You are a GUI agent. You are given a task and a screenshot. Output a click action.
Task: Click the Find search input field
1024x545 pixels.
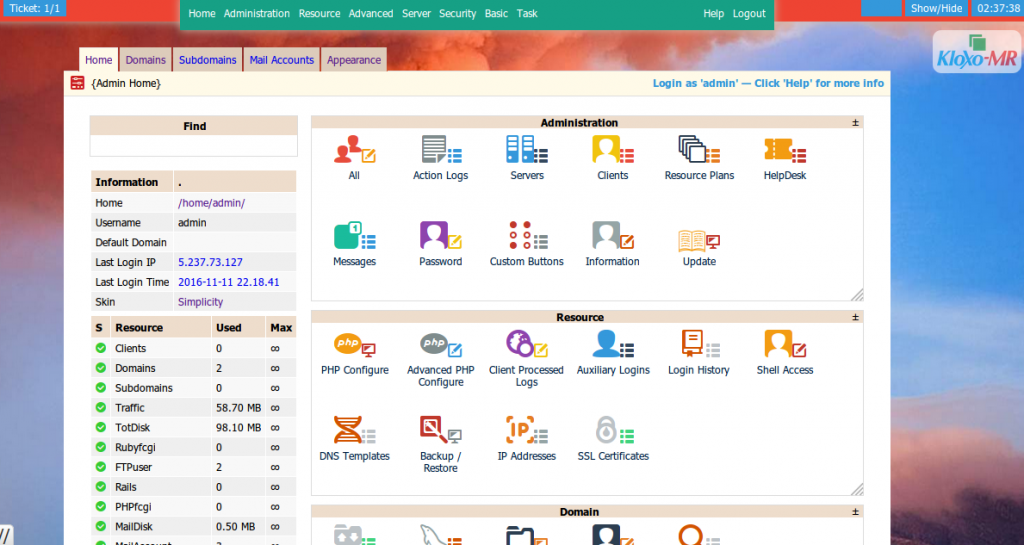194,146
